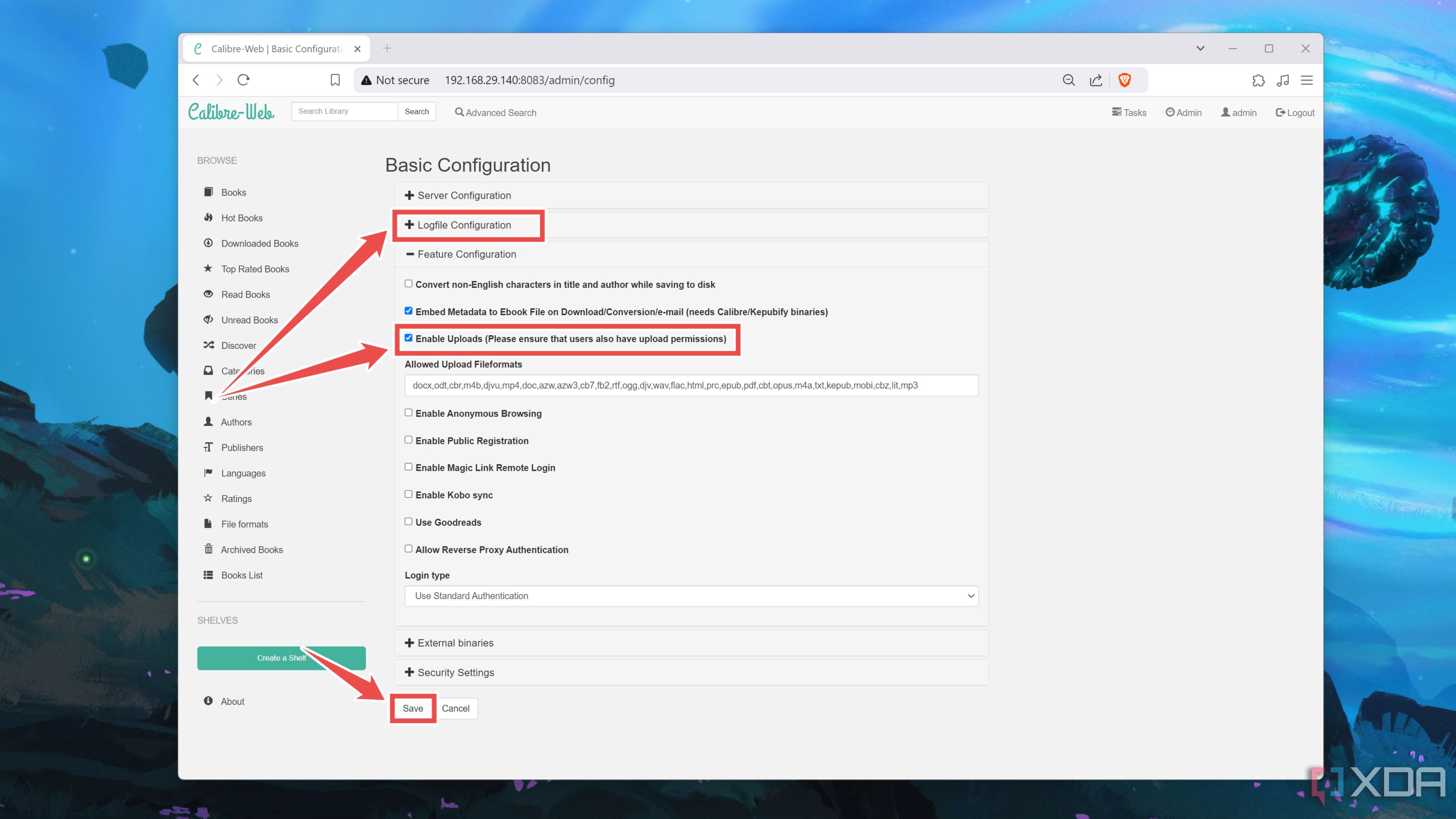Screen dimensions: 1456x819
Task: Click the Brave Shields lion icon
Action: pos(1124,80)
